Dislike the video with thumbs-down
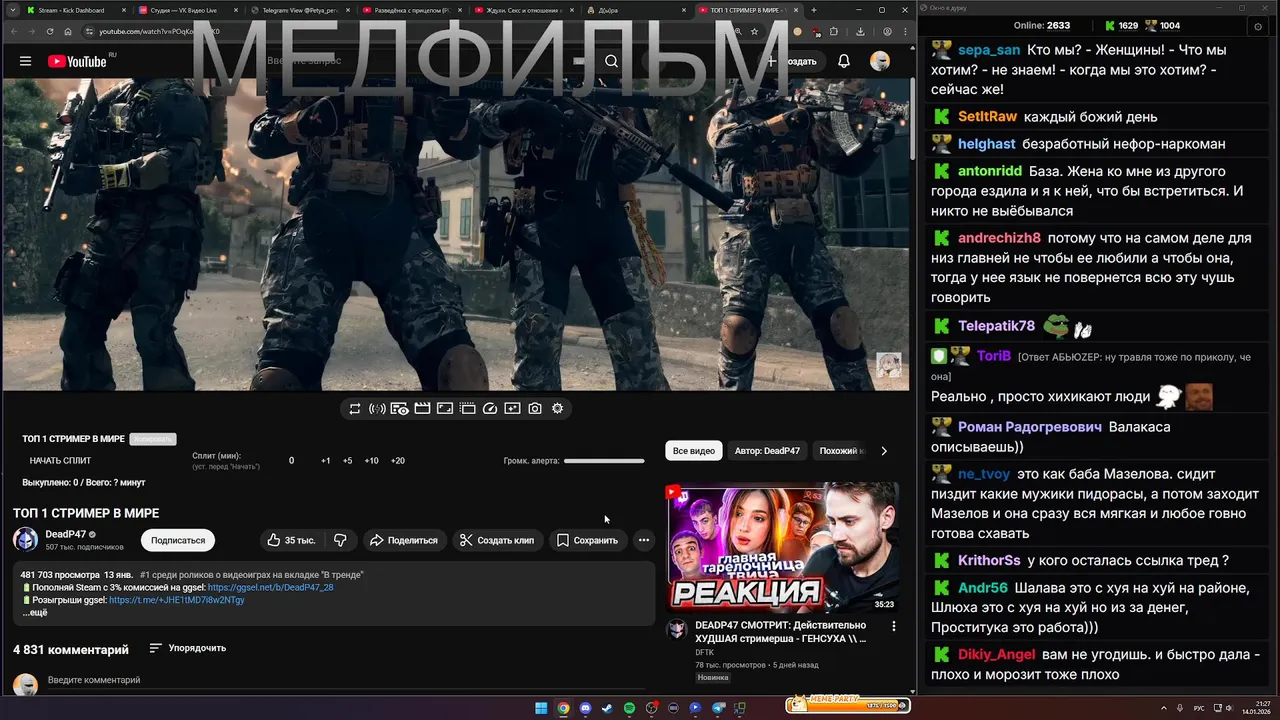The width and height of the screenshot is (1280, 720). coord(340,540)
